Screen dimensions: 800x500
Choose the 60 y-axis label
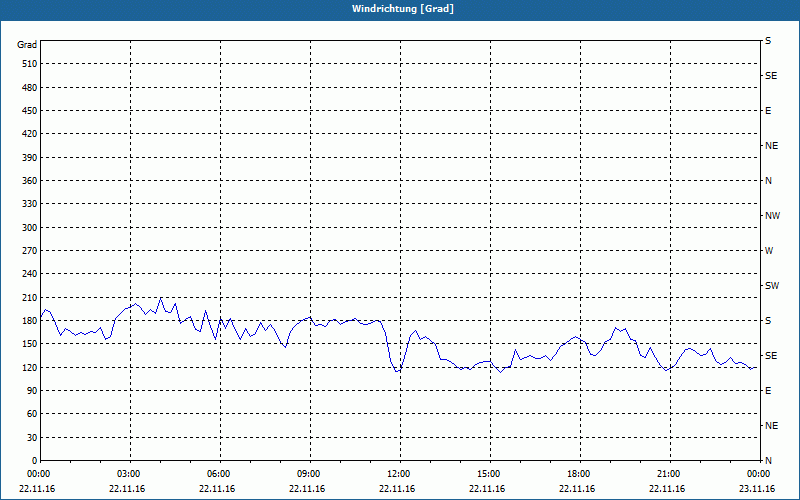[32, 414]
